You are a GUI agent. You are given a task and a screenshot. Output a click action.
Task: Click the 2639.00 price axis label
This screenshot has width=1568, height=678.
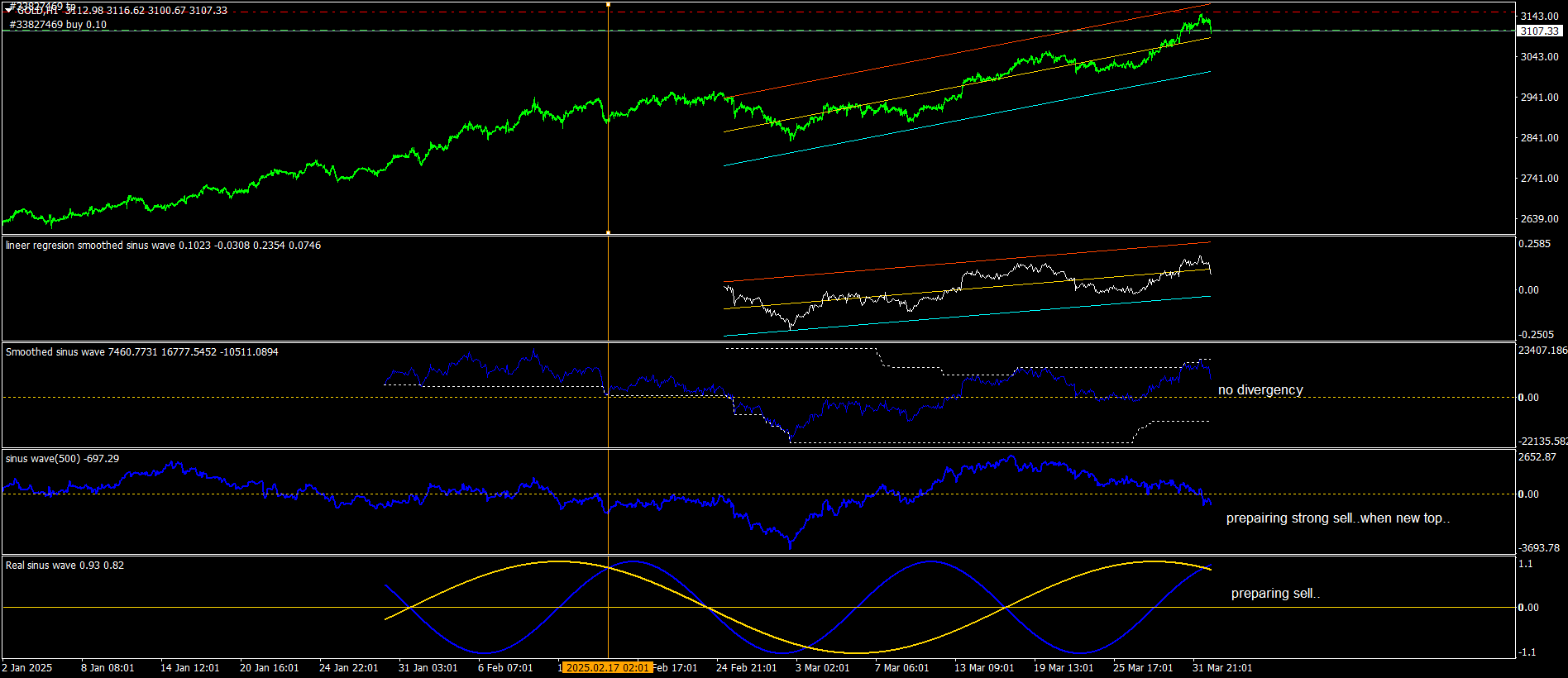1539,219
